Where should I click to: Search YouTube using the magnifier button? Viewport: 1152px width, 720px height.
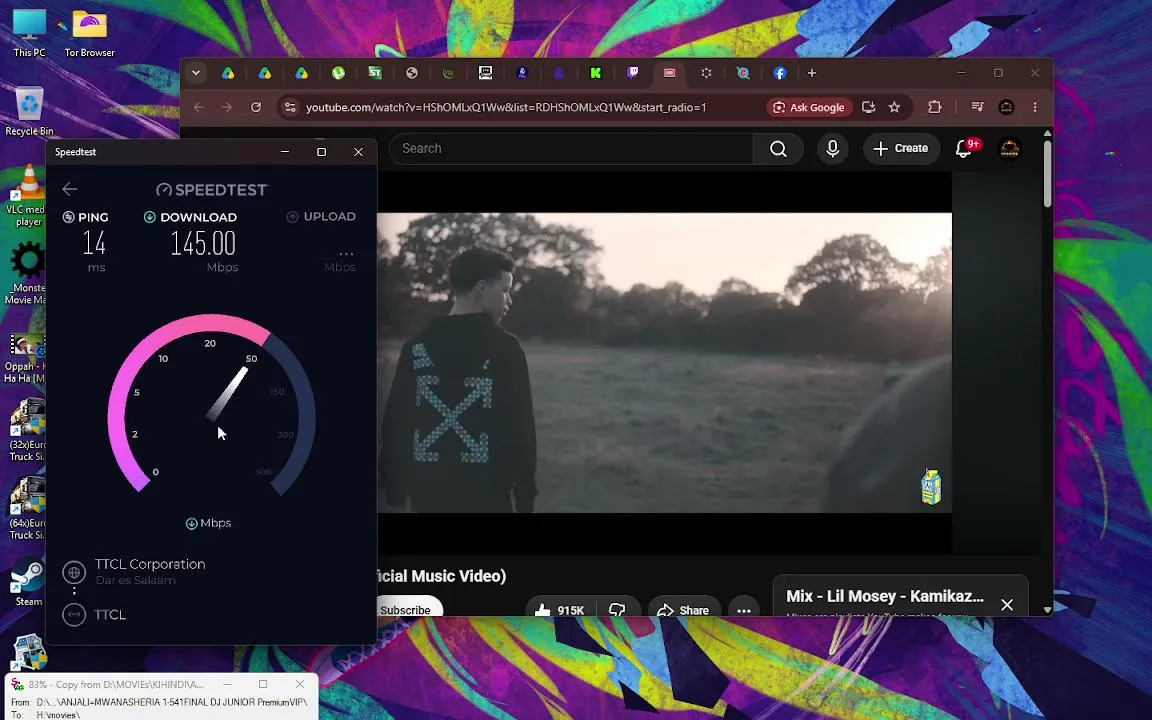(x=778, y=148)
